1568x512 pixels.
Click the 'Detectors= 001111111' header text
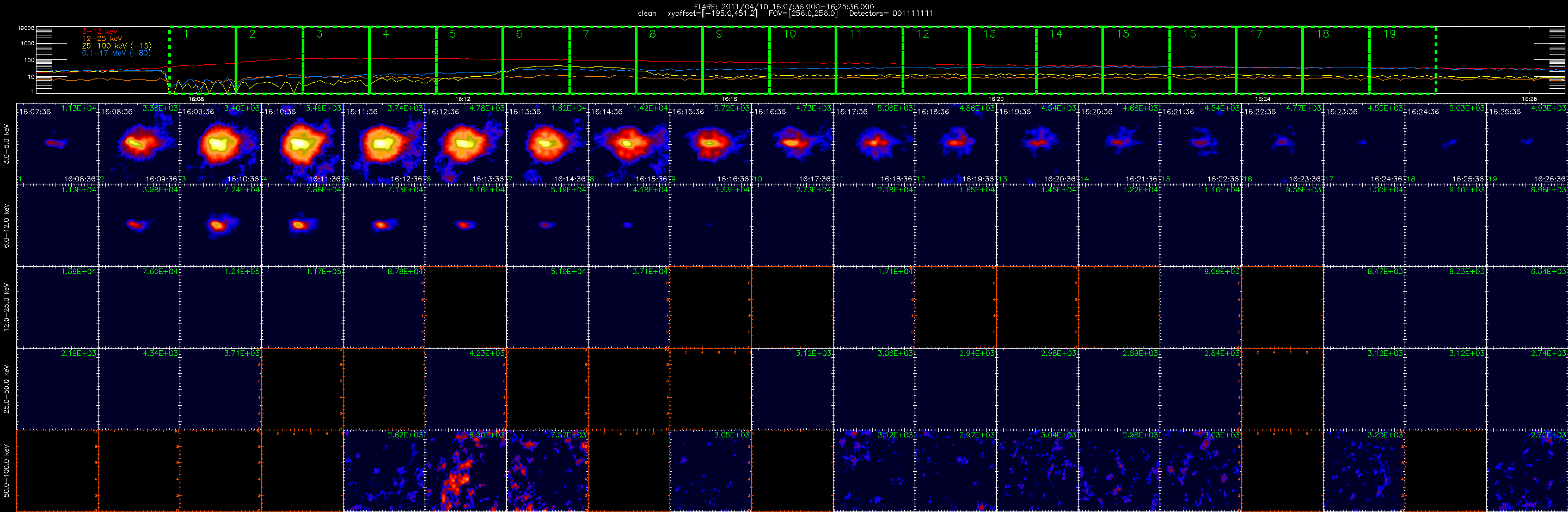(891, 14)
